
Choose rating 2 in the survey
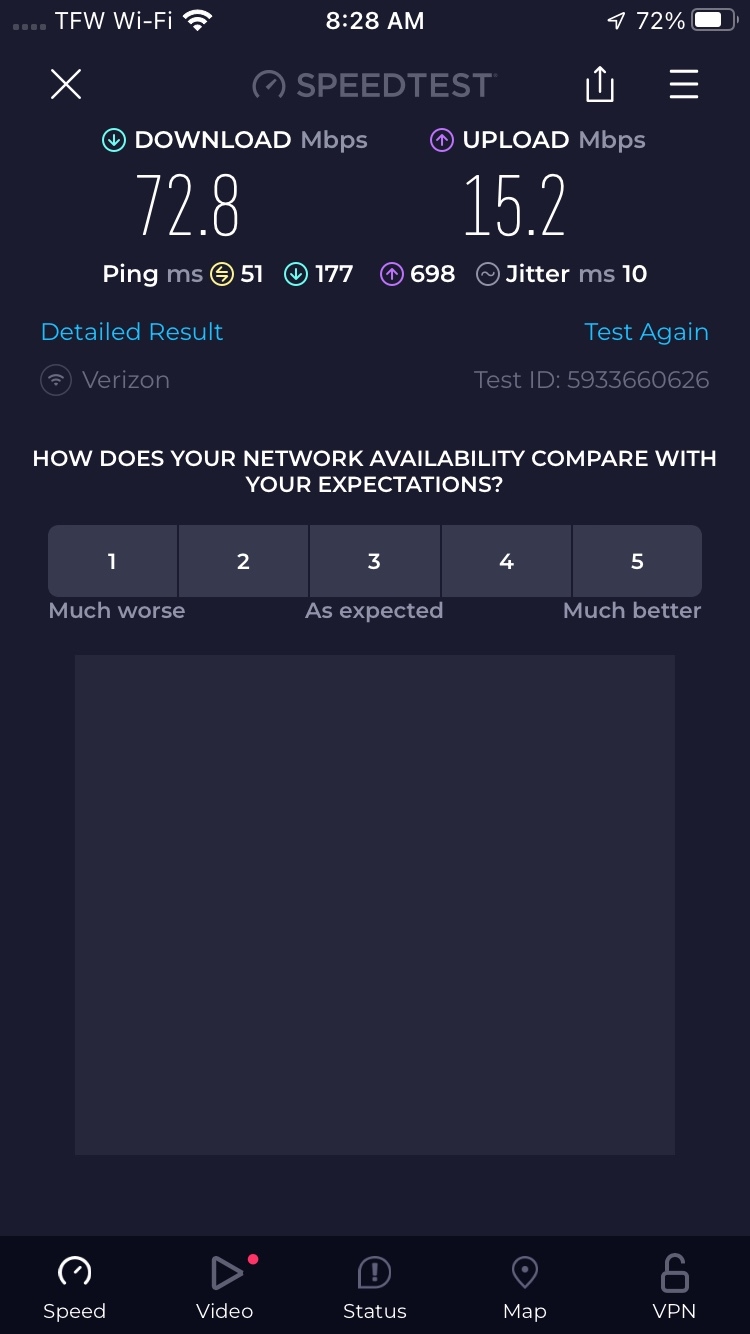pyautogui.click(x=243, y=561)
